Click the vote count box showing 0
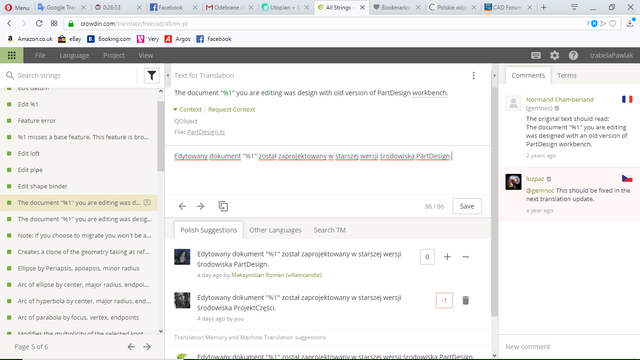 (427, 257)
